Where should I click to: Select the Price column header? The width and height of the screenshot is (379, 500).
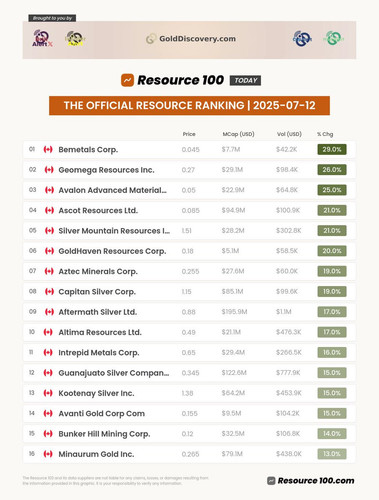click(x=189, y=134)
